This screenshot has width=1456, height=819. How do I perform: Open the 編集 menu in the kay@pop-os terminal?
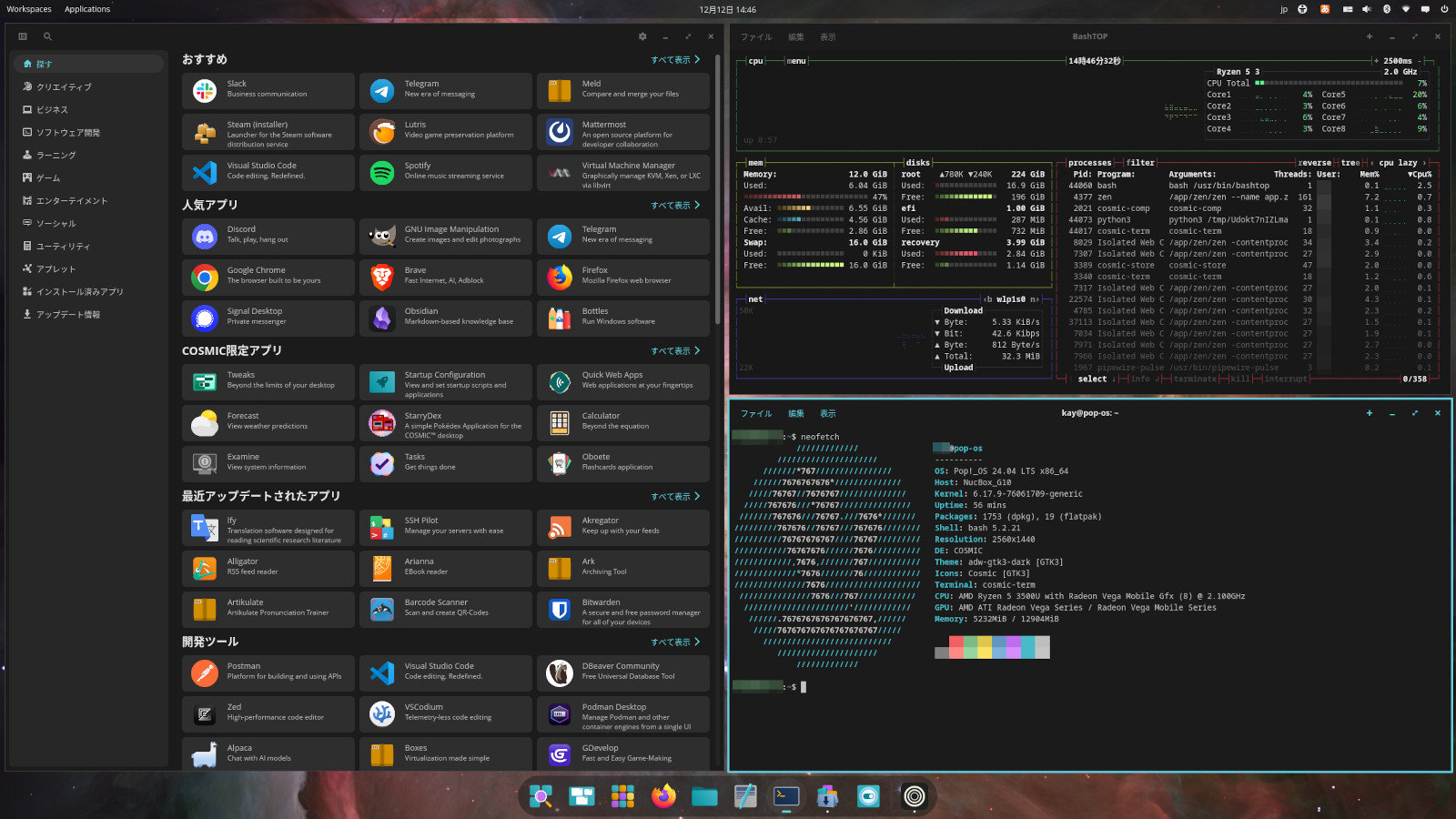pos(795,413)
